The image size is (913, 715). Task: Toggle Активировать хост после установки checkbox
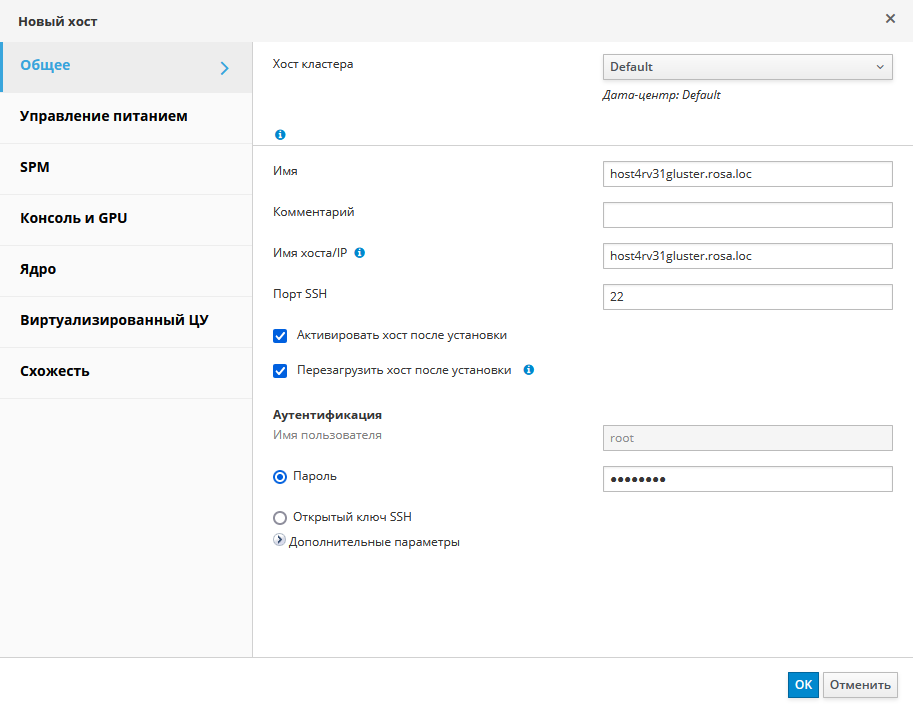point(280,335)
